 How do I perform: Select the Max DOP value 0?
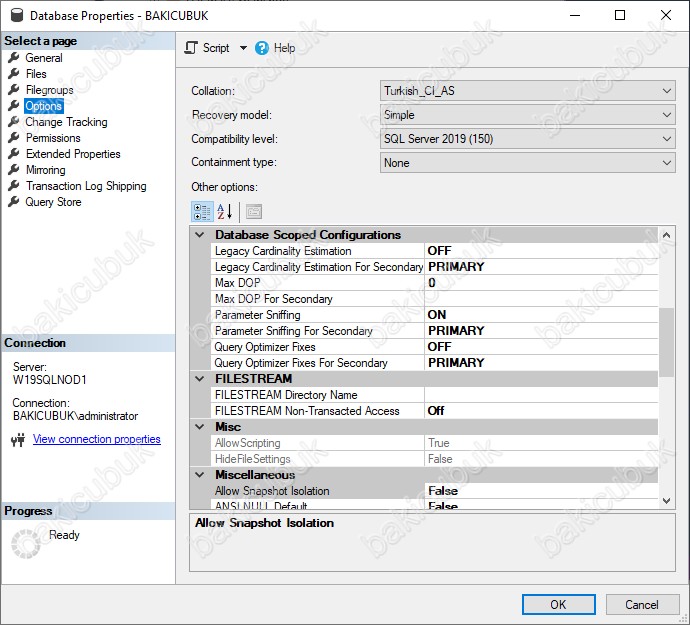(541, 283)
